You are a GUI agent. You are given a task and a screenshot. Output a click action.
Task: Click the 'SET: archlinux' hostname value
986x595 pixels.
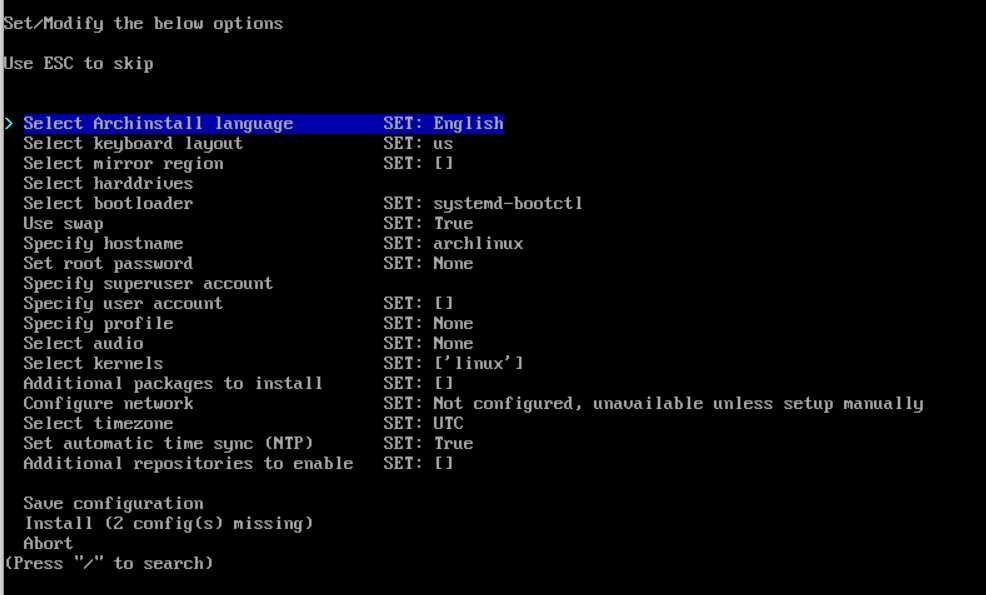pyautogui.click(x=453, y=243)
